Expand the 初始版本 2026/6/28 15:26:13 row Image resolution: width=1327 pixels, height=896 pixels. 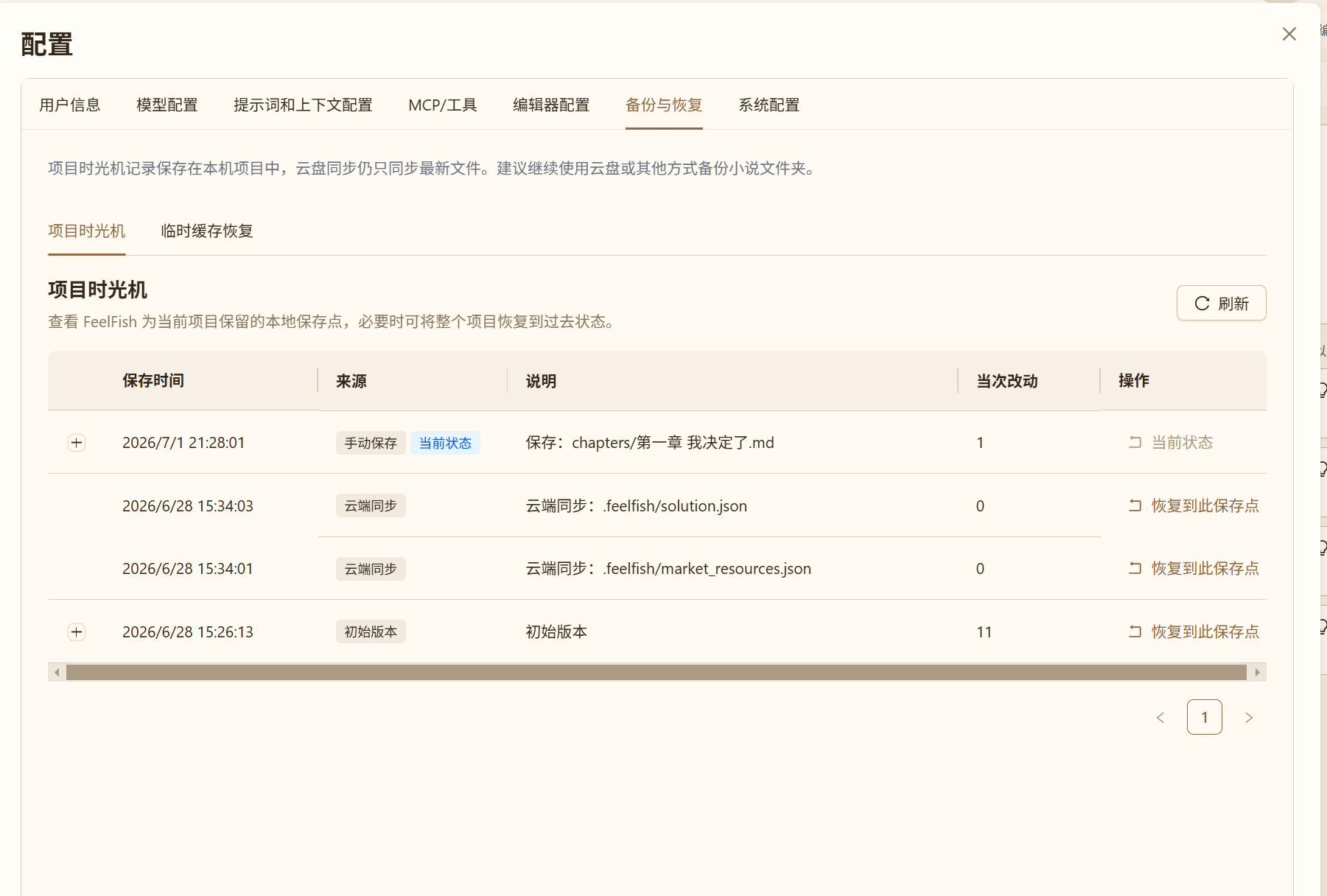[77, 631]
